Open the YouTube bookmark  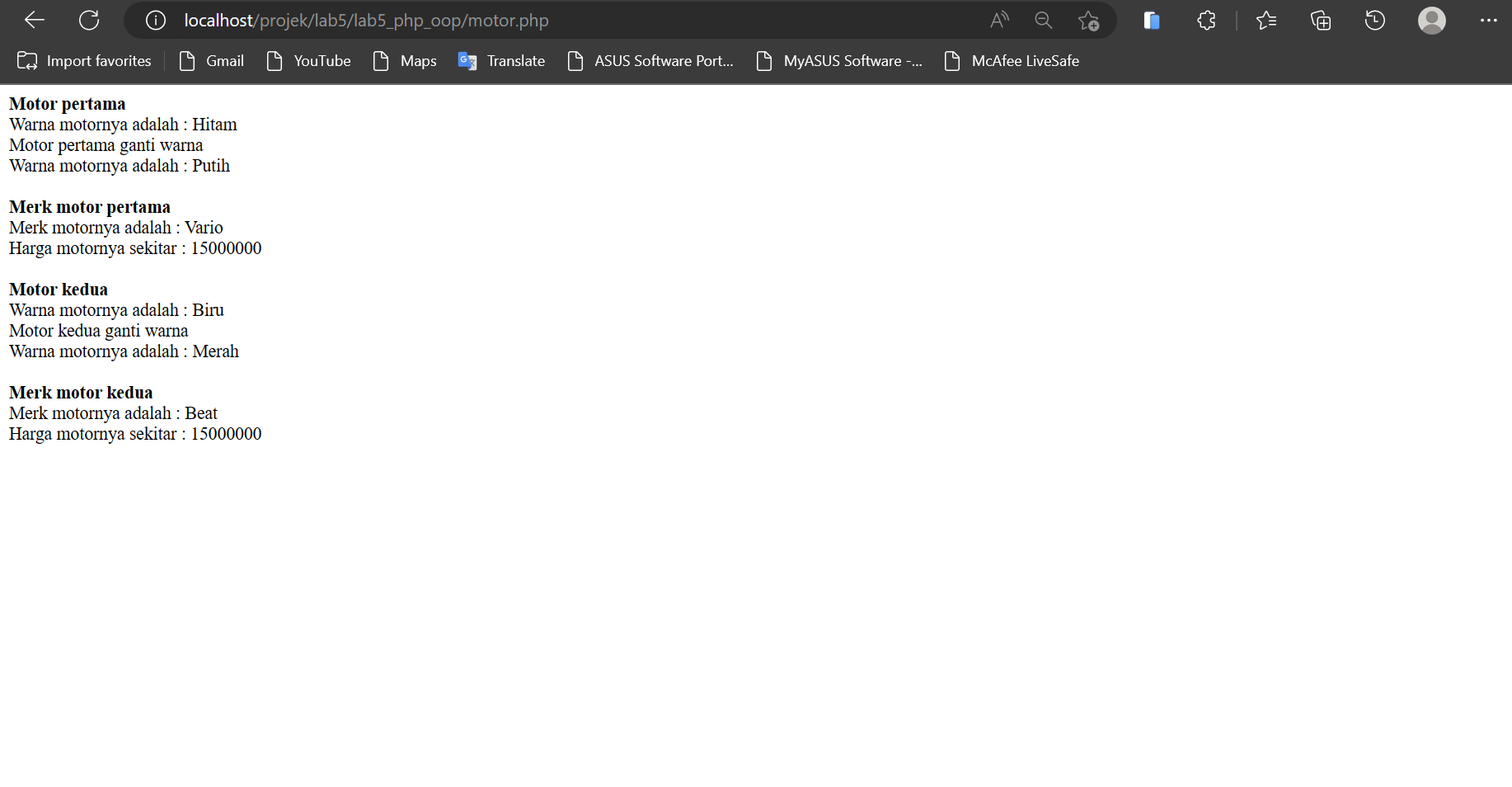308,60
